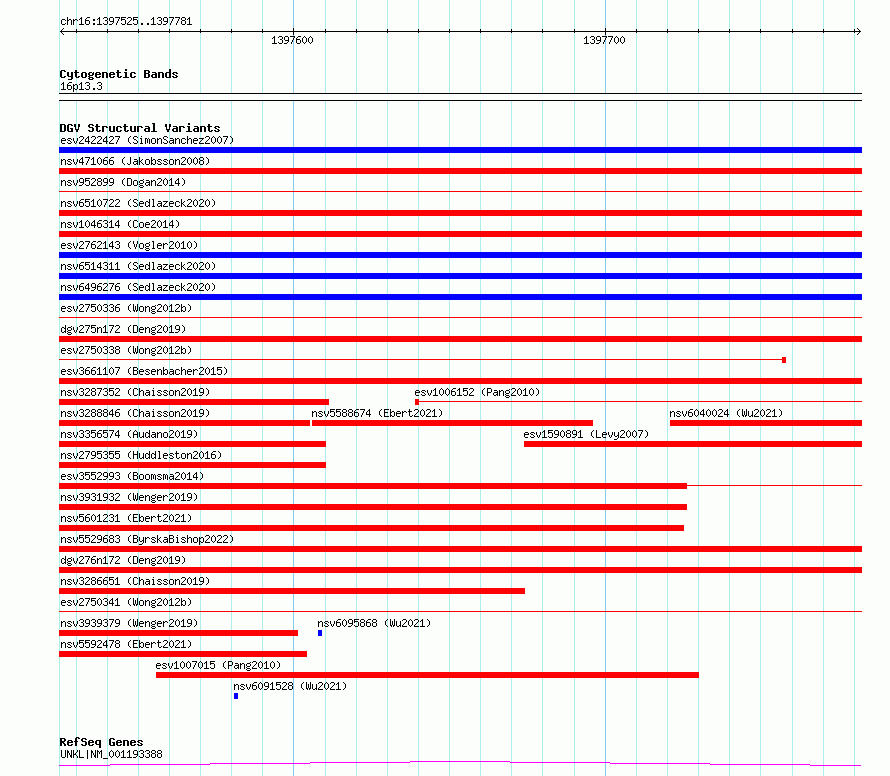
Task: Select nsv5588674 (Ebert2021) label
Action: (x=377, y=413)
